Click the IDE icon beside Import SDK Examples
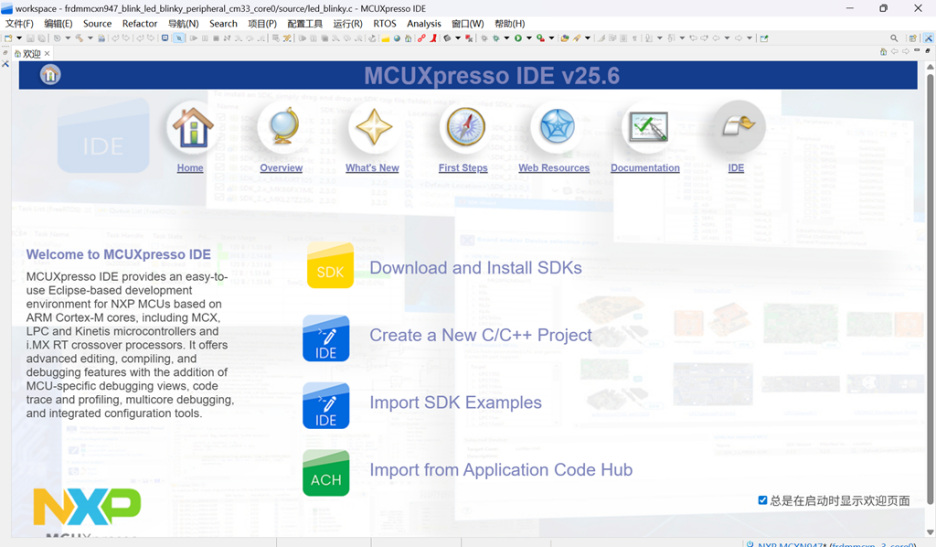 [x=326, y=405]
